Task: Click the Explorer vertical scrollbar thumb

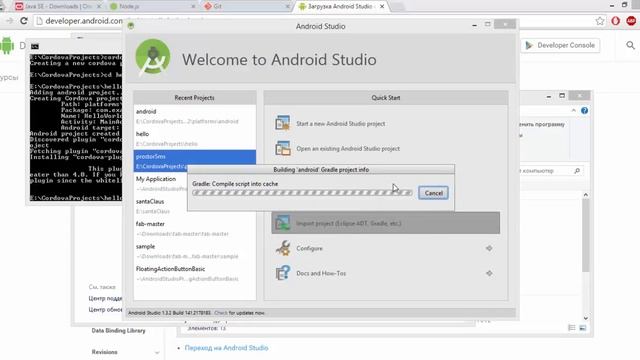Action: [586, 236]
